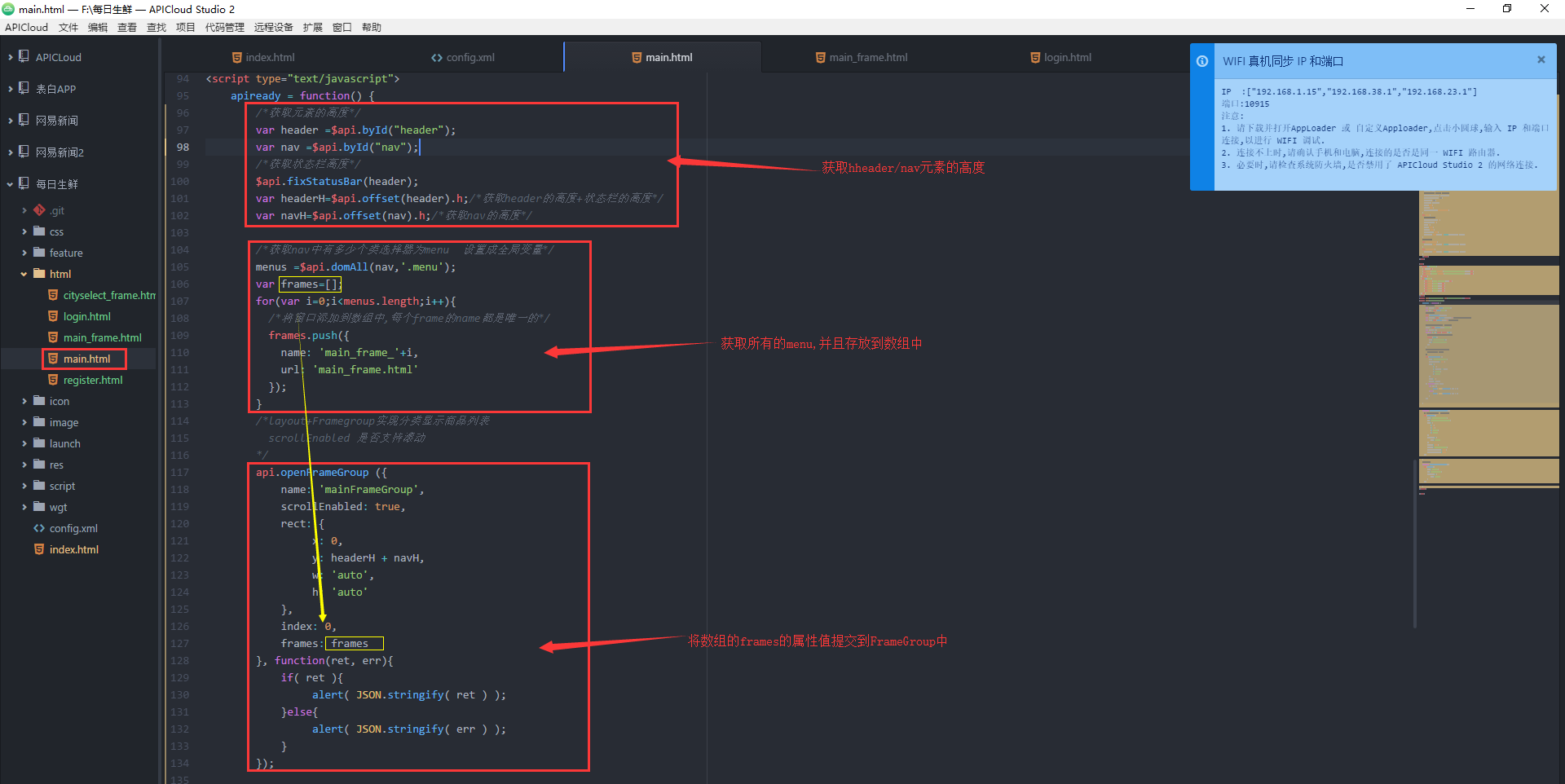This screenshot has height=784, width=1565.
Task: Click the register.html file icon
Action: coord(54,380)
